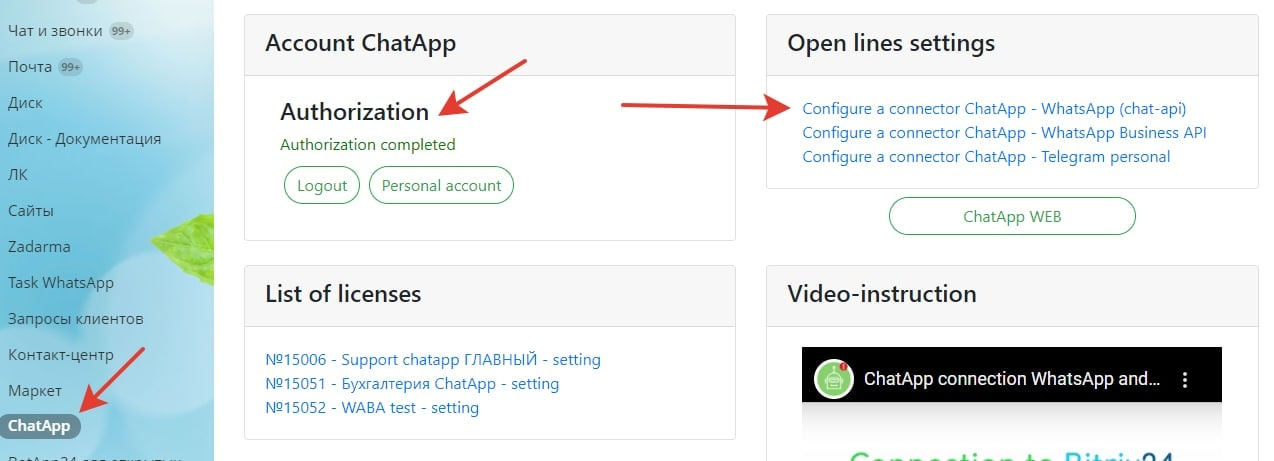Open license №15051 Бухгалтерия ChatApp setting

click(x=412, y=383)
